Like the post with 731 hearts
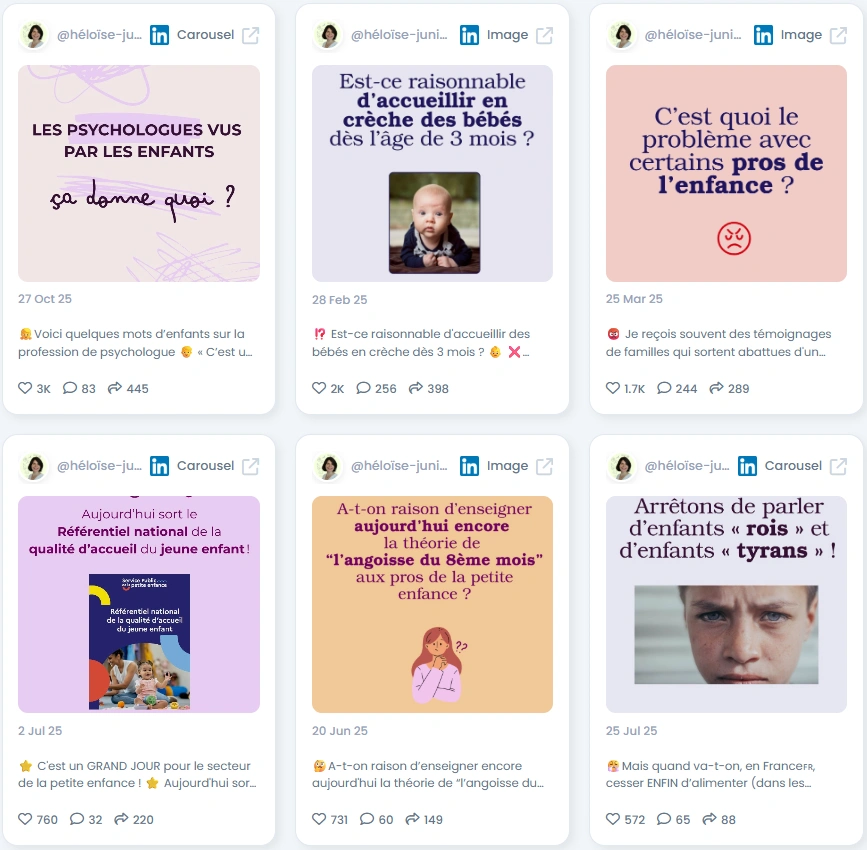 (319, 819)
